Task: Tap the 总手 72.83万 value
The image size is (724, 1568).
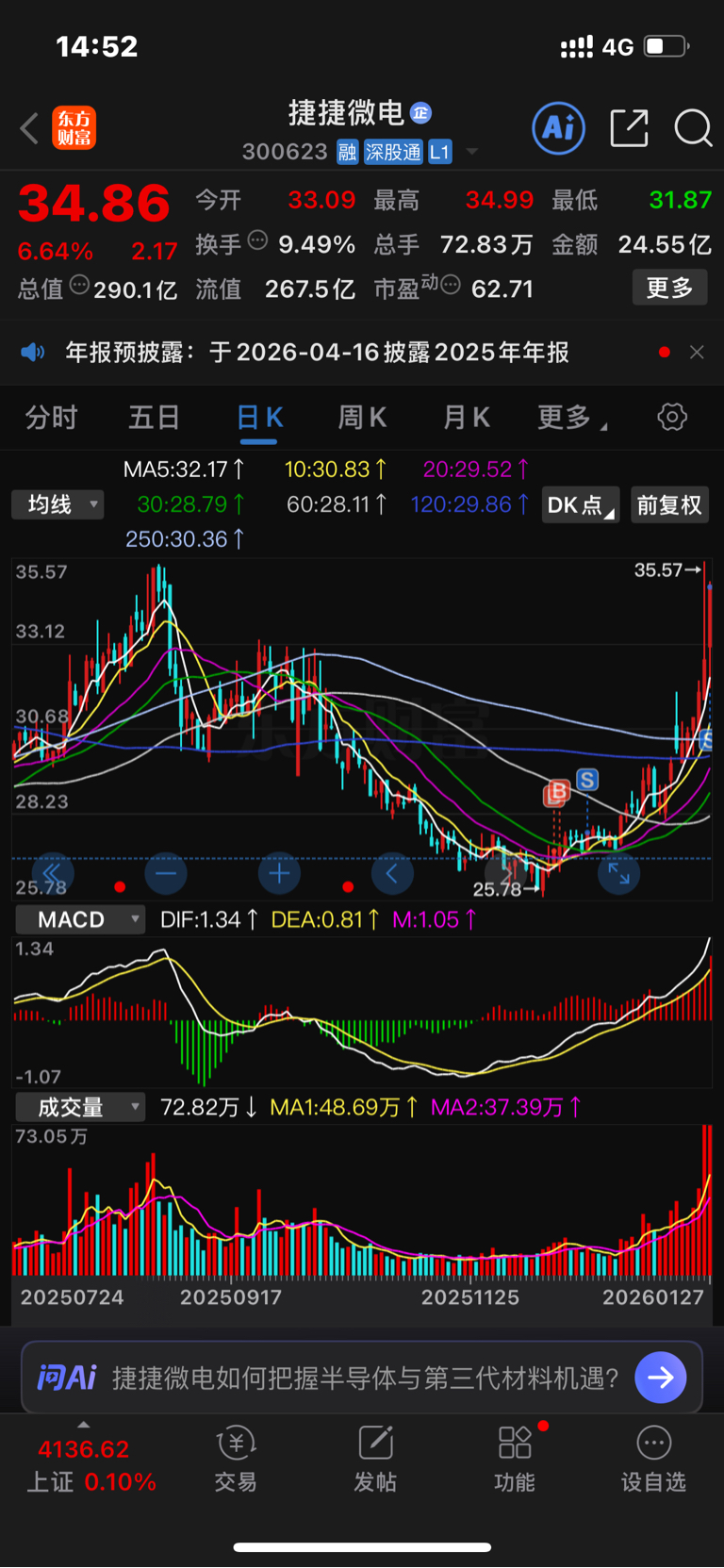Action: (453, 245)
